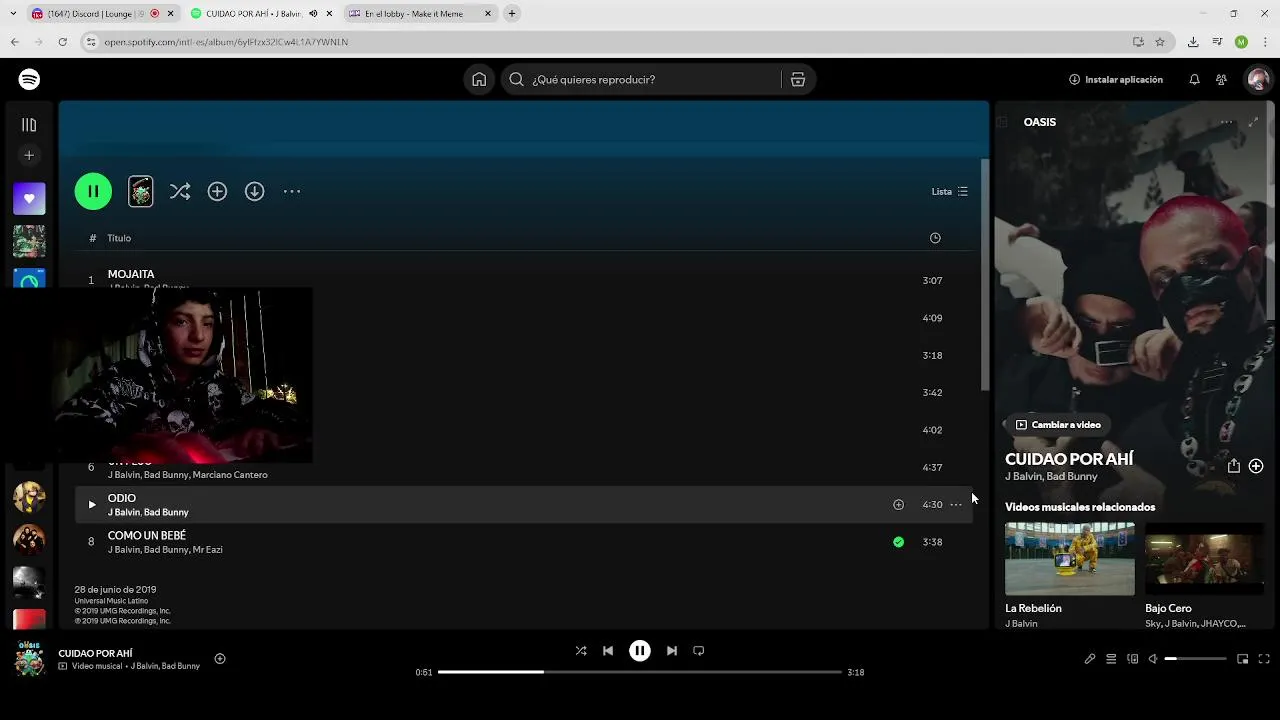Skip to next track

[672, 650]
